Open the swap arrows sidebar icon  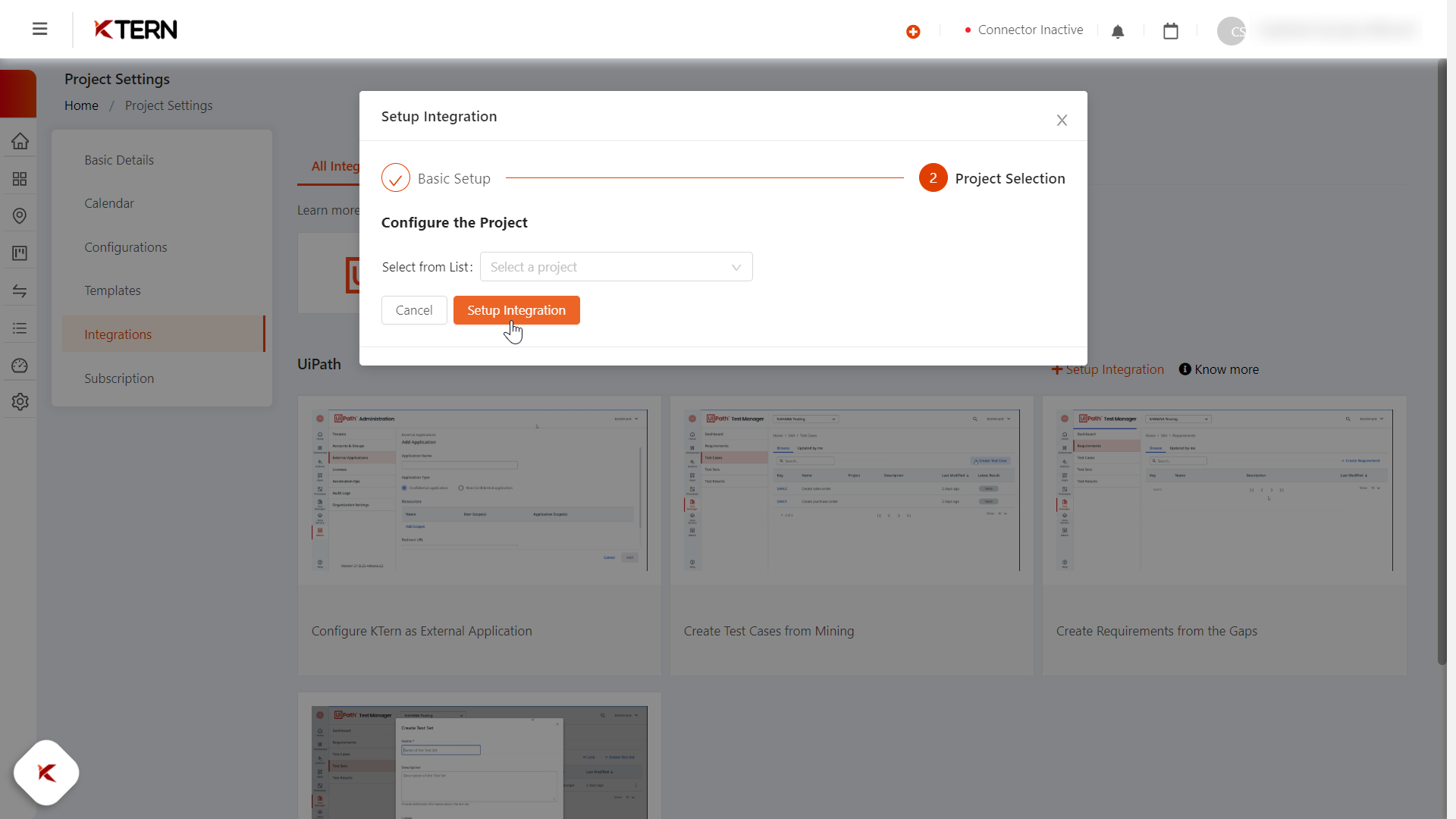pyautogui.click(x=20, y=291)
